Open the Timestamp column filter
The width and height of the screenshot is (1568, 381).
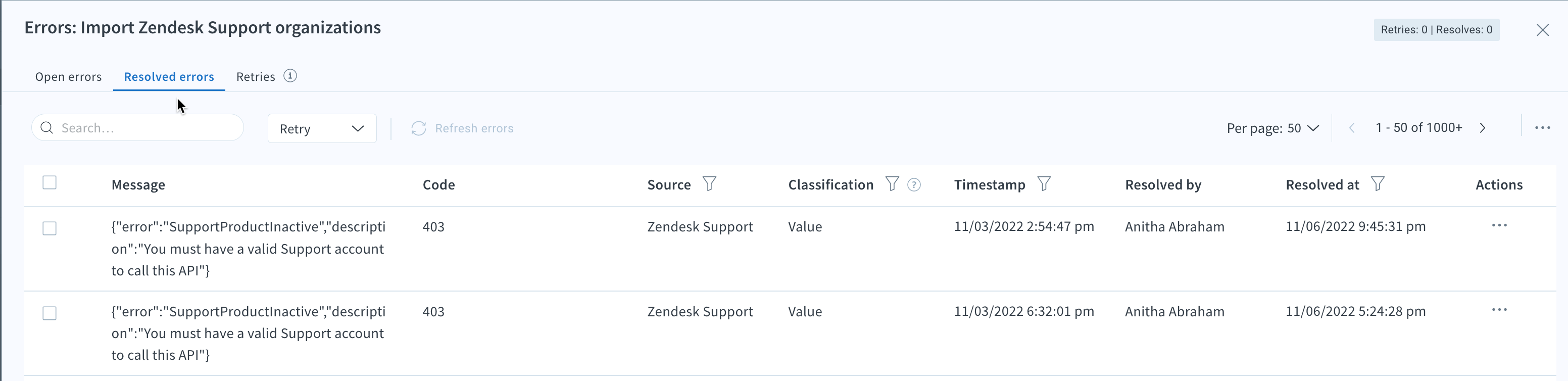point(1044,184)
